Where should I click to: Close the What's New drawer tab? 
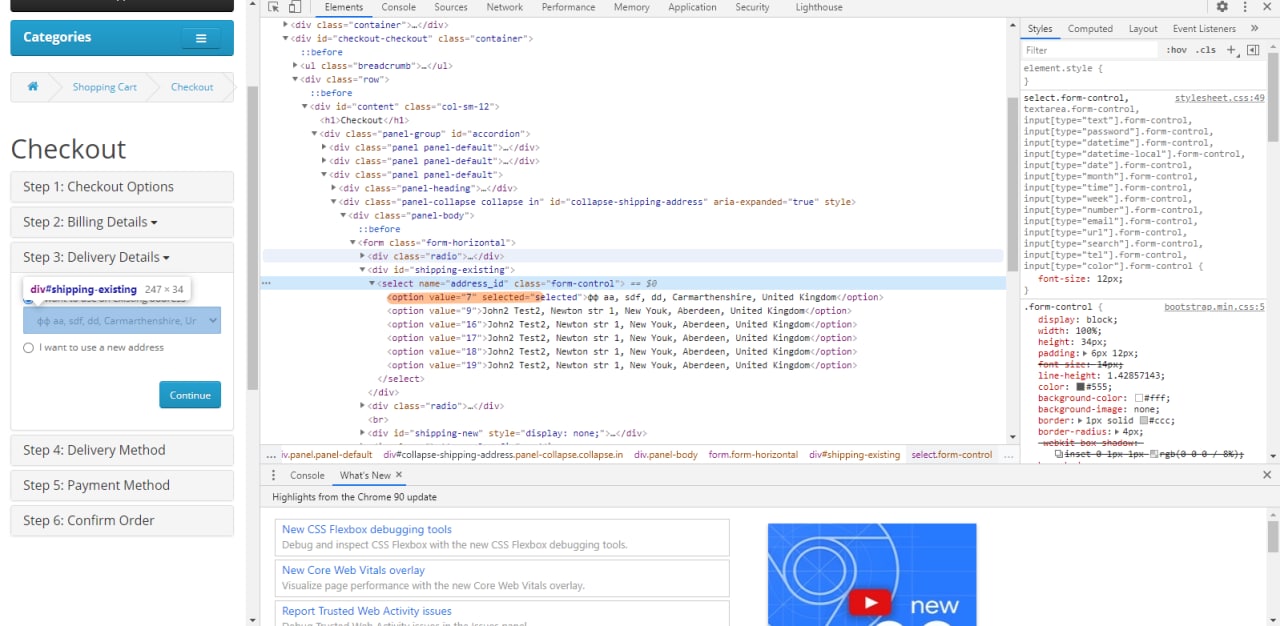tap(398, 475)
